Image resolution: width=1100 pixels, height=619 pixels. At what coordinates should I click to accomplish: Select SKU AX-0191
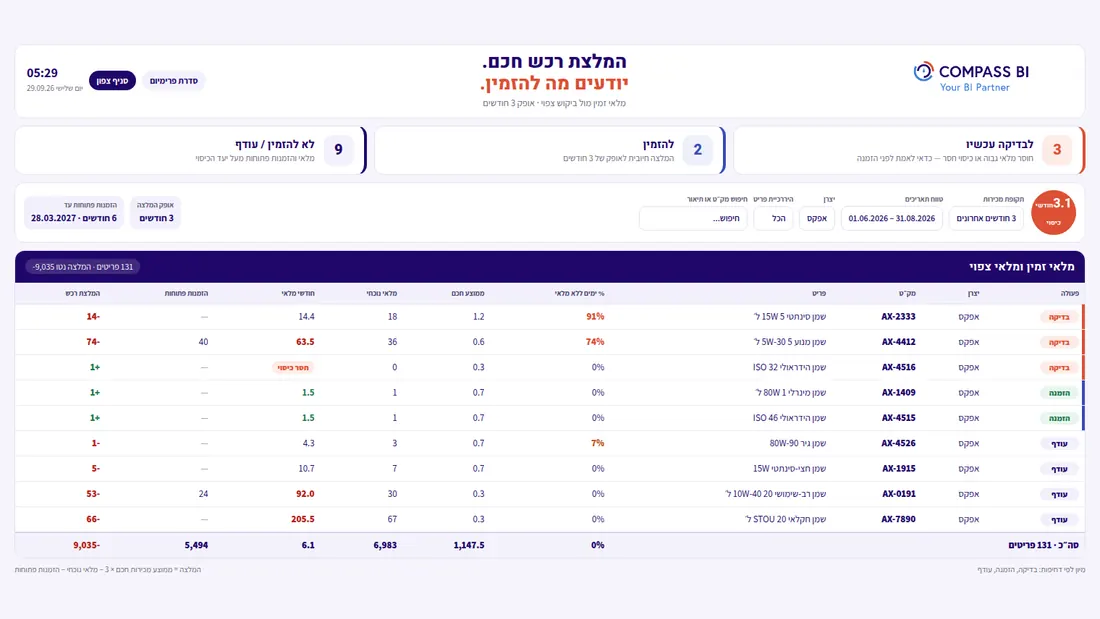coord(899,493)
